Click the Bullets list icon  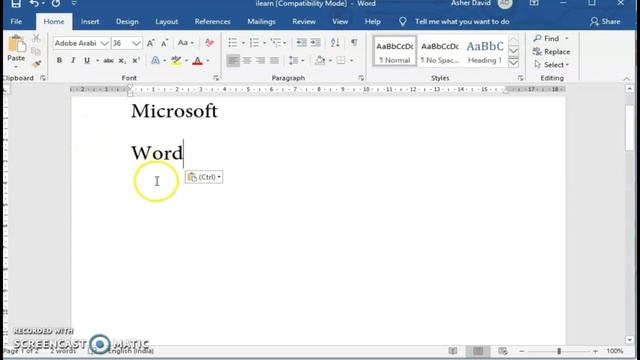point(233,42)
